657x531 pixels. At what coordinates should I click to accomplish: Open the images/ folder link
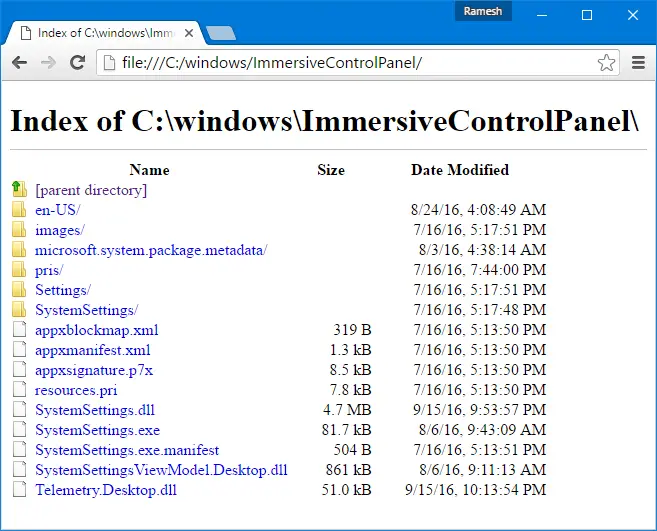tap(59, 230)
